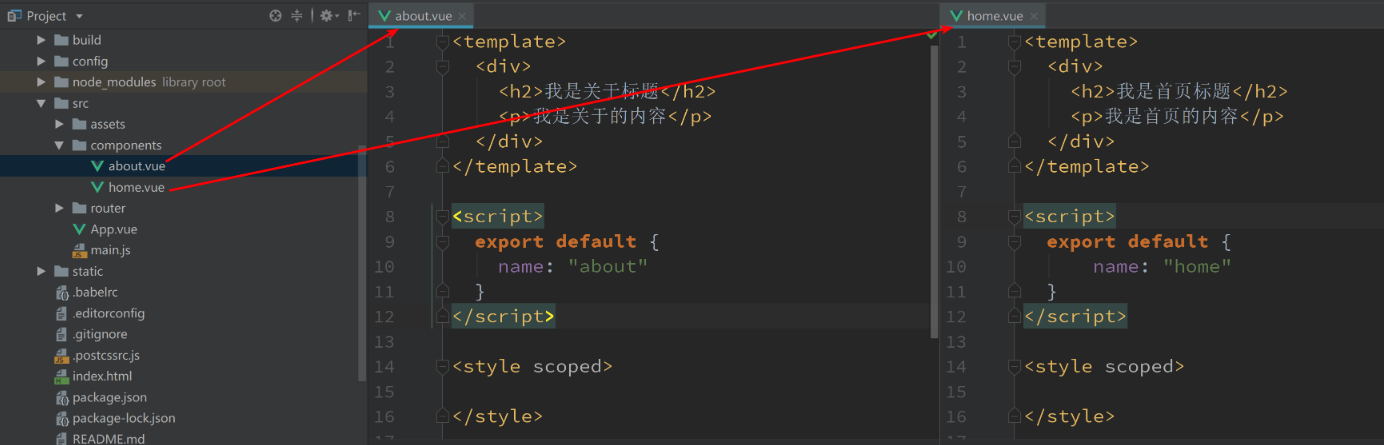This screenshot has height=445, width=1384.
Task: Close the home.vue tab
Action: pos(1034,16)
